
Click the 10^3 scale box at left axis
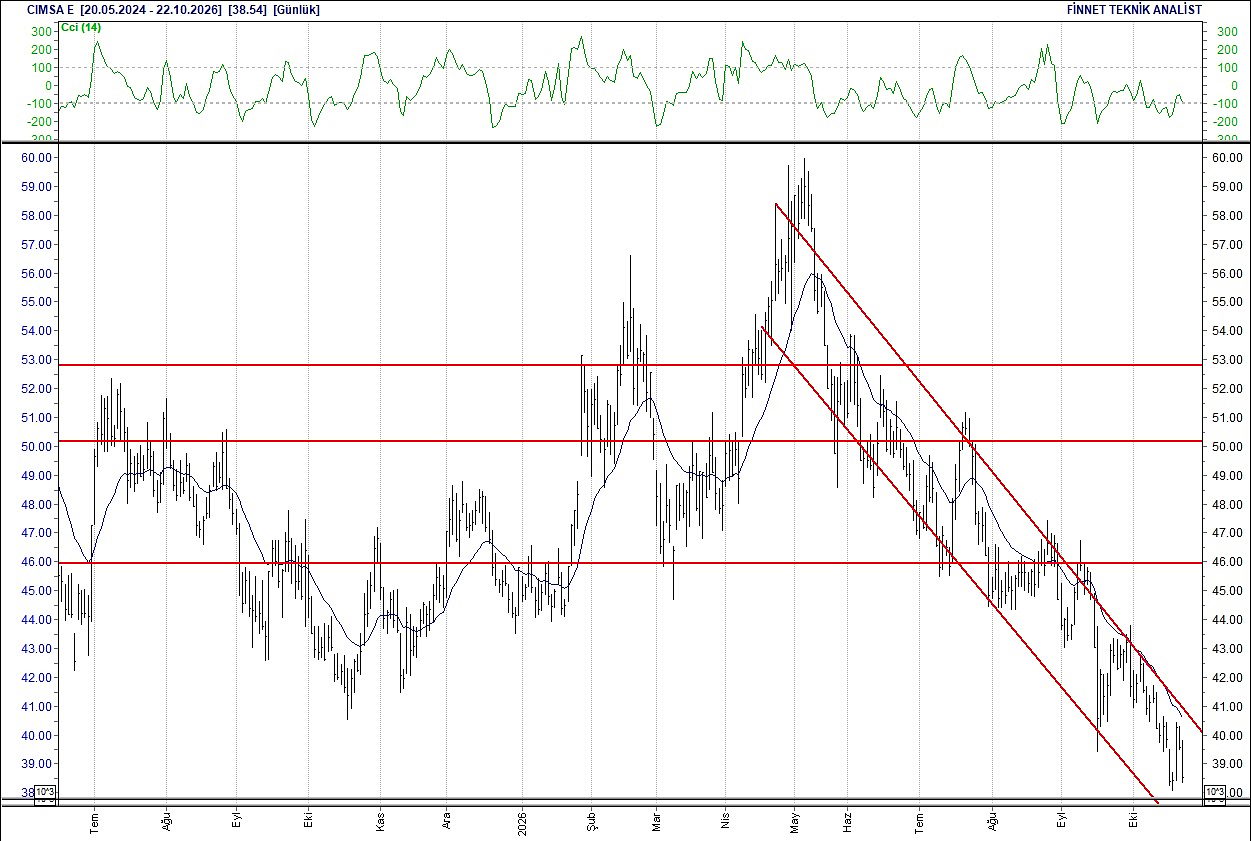(46, 793)
